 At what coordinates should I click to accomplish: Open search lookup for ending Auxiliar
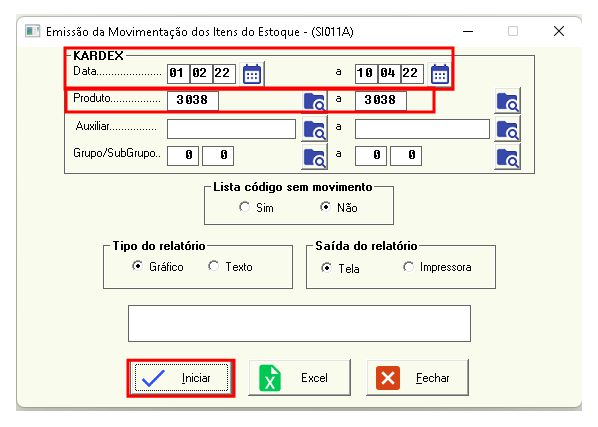(508, 129)
